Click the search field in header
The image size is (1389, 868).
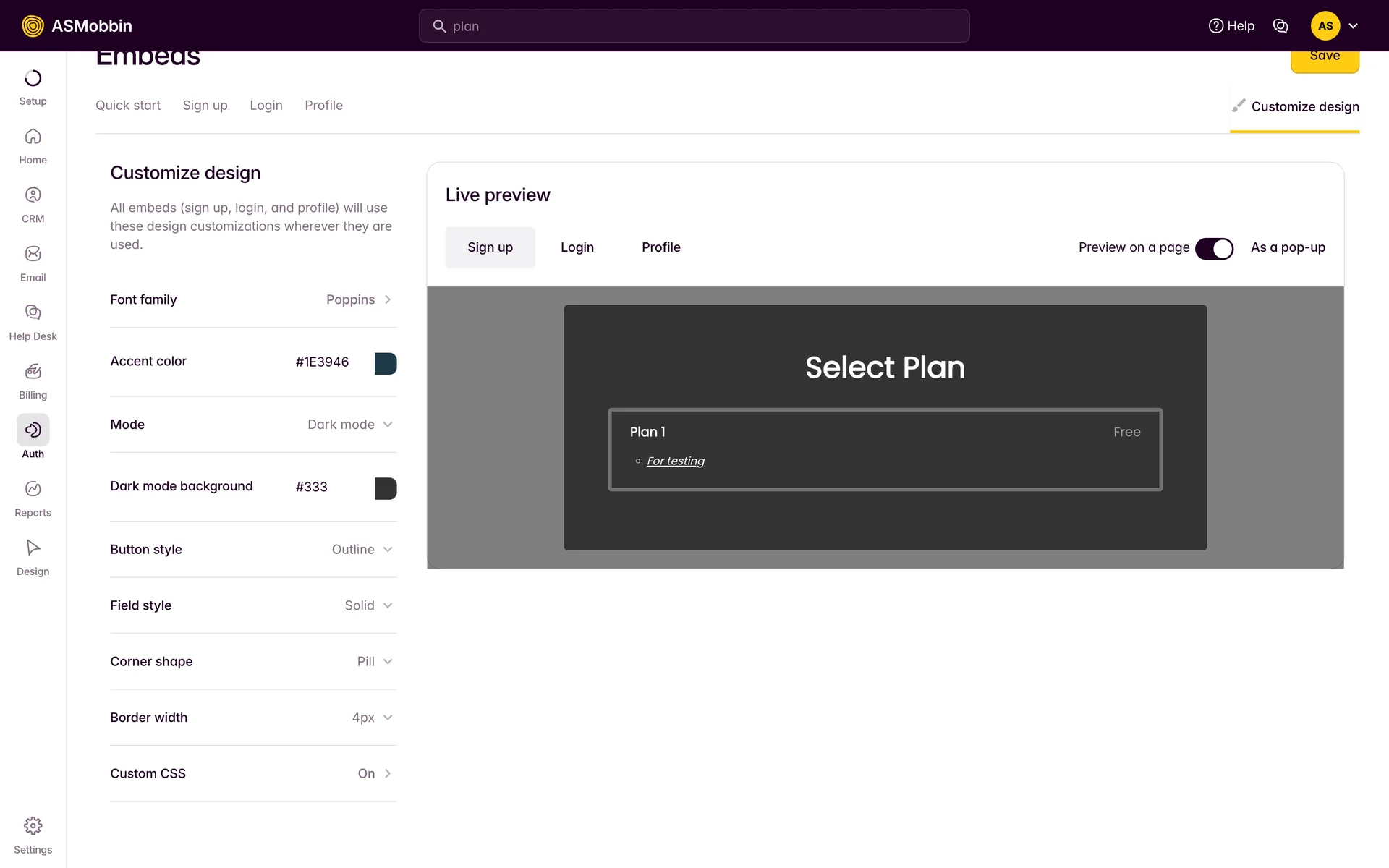[x=694, y=26]
